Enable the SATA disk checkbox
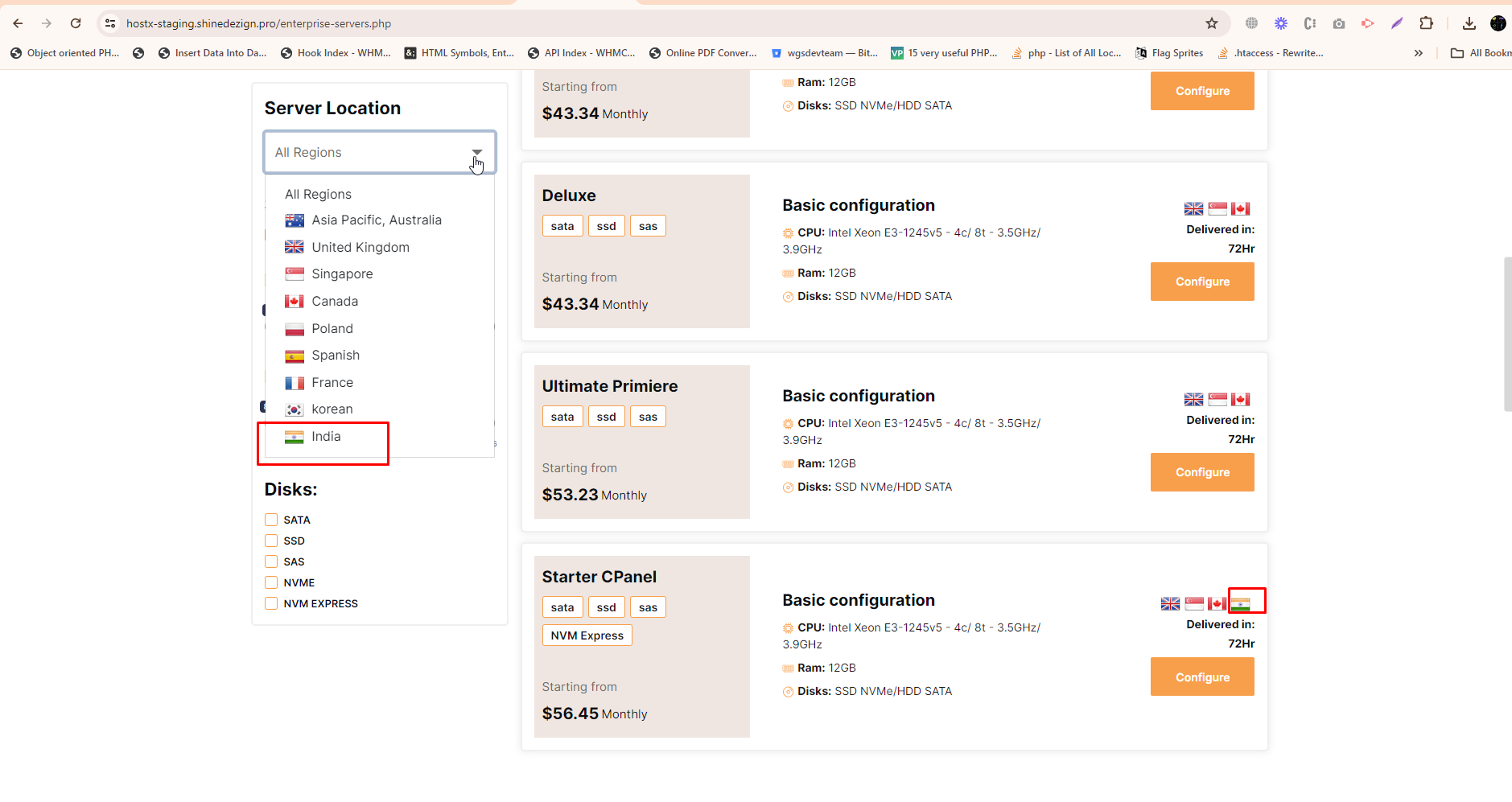This screenshot has height=802, width=1512. pyautogui.click(x=271, y=520)
